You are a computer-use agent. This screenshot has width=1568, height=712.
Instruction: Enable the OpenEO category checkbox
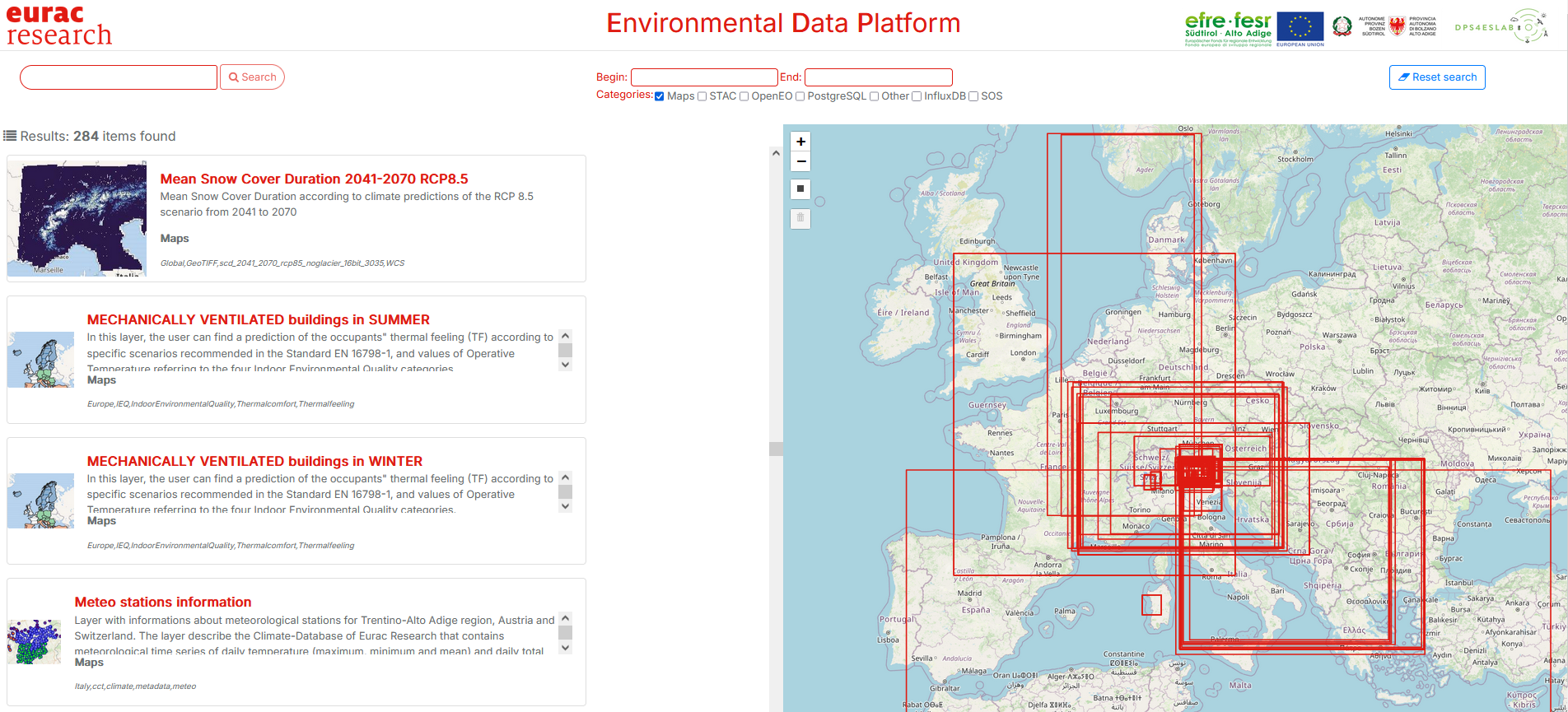tap(744, 96)
